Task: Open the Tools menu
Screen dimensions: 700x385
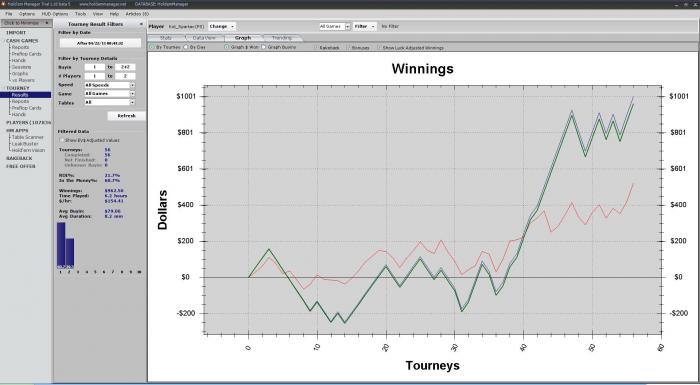Action: pyautogui.click(x=80, y=14)
